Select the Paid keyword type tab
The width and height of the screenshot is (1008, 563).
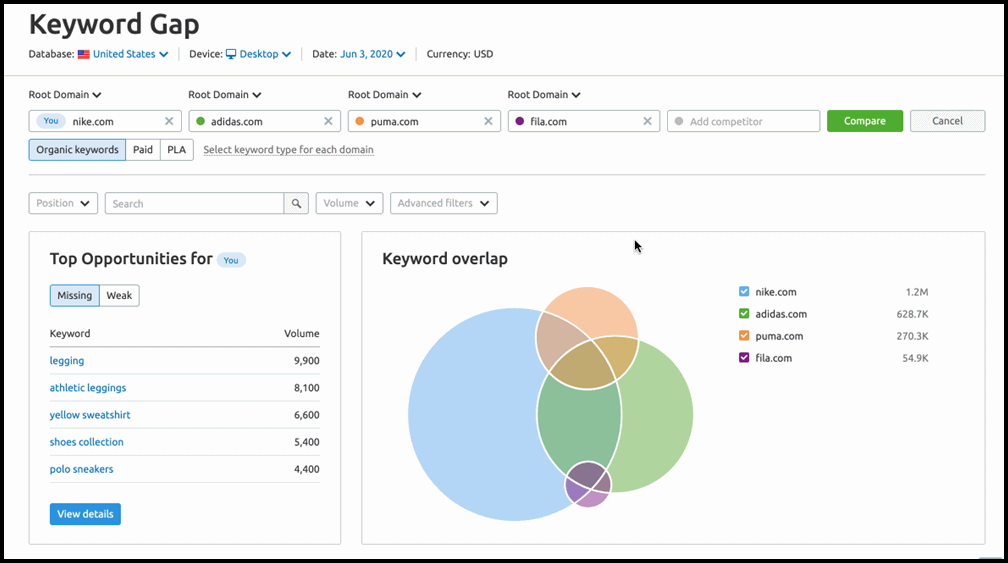tap(143, 150)
